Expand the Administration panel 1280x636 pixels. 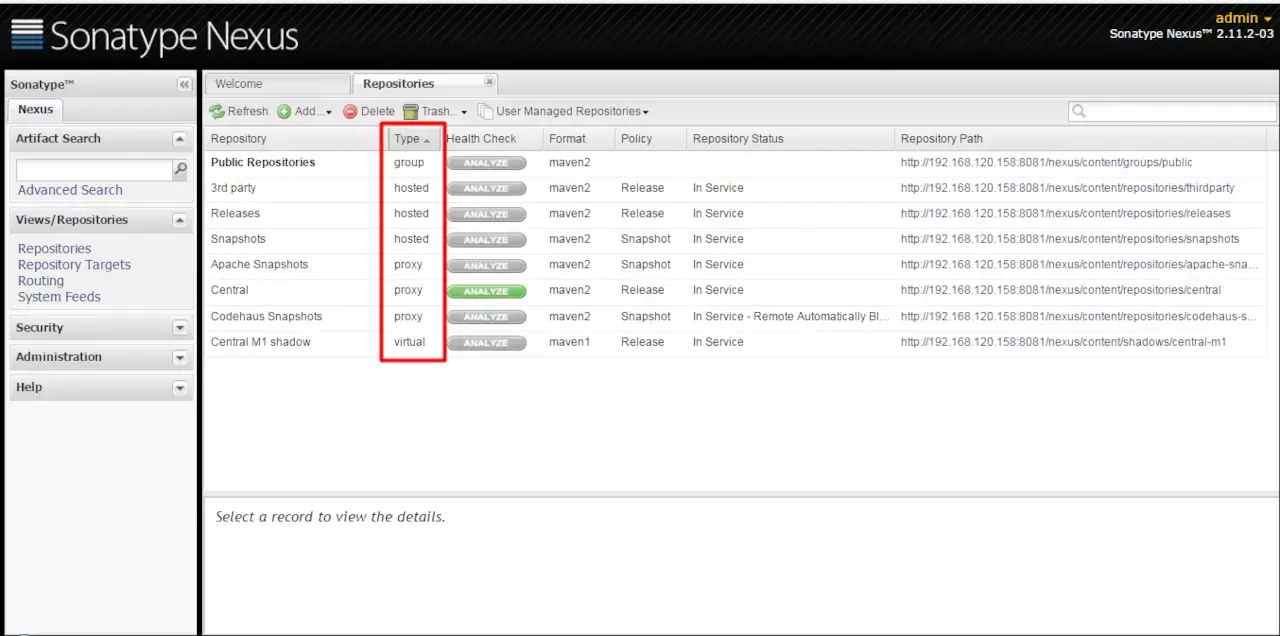(180, 357)
